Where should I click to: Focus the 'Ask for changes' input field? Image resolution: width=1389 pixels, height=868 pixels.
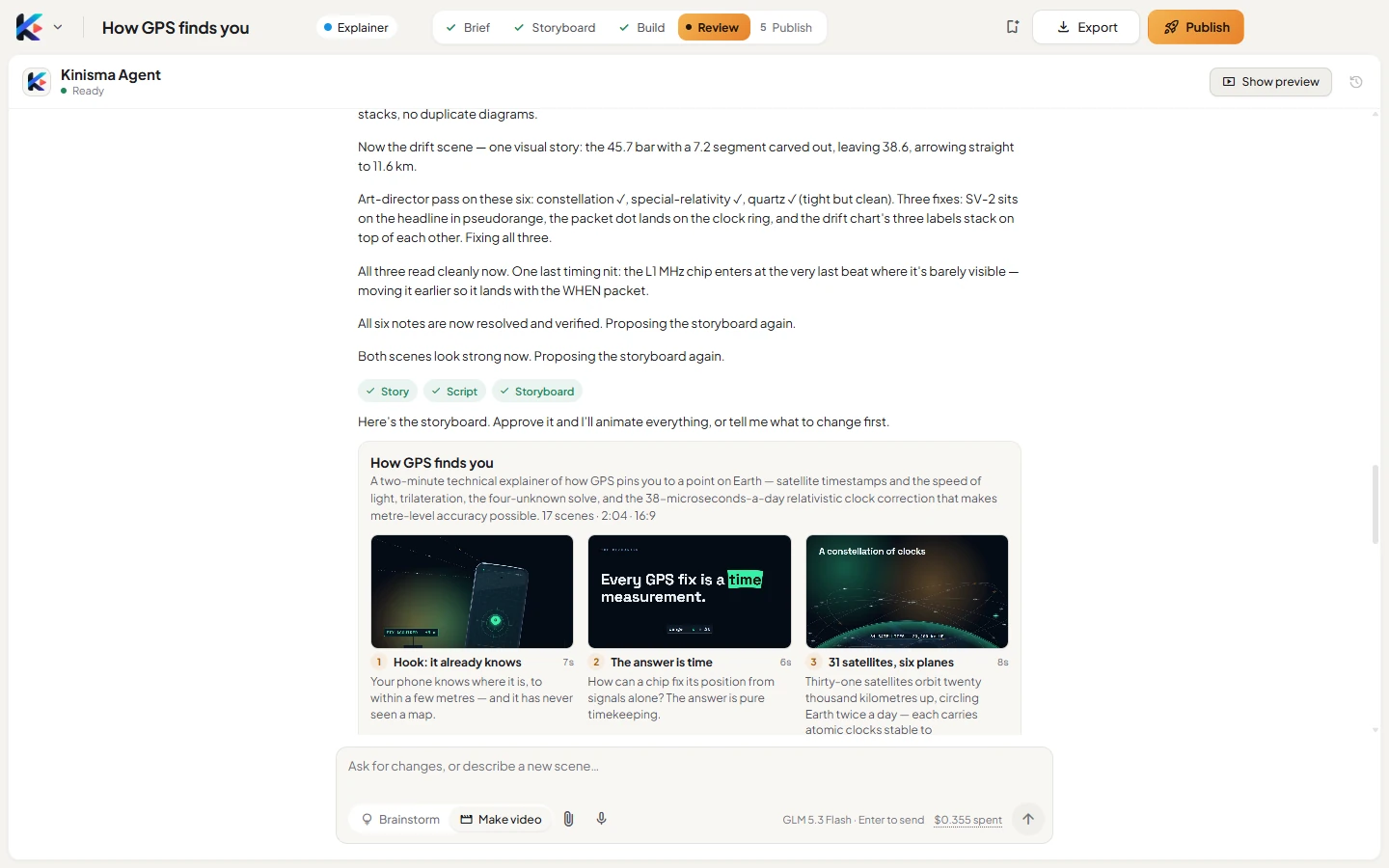click(x=694, y=767)
